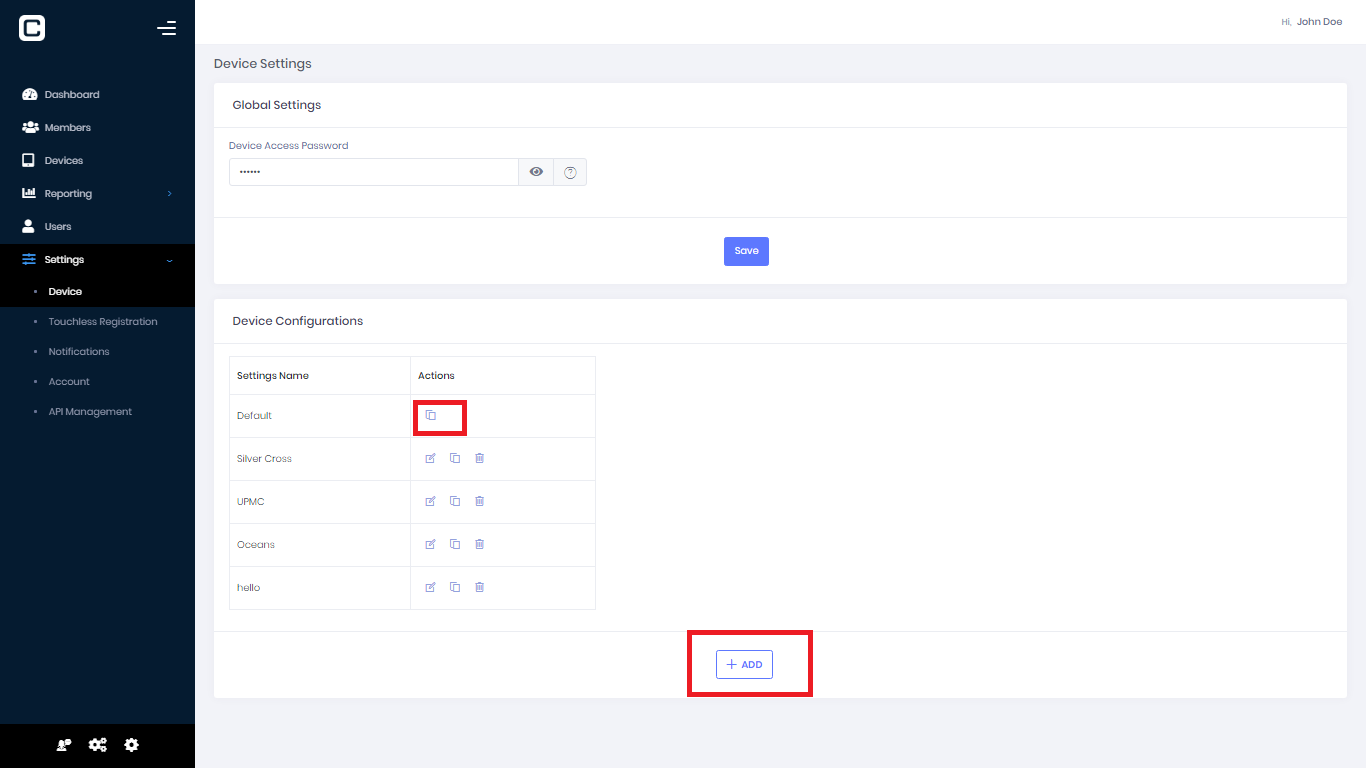Click the gear icon at sidebar bottom
This screenshot has width=1366, height=768.
tap(131, 745)
